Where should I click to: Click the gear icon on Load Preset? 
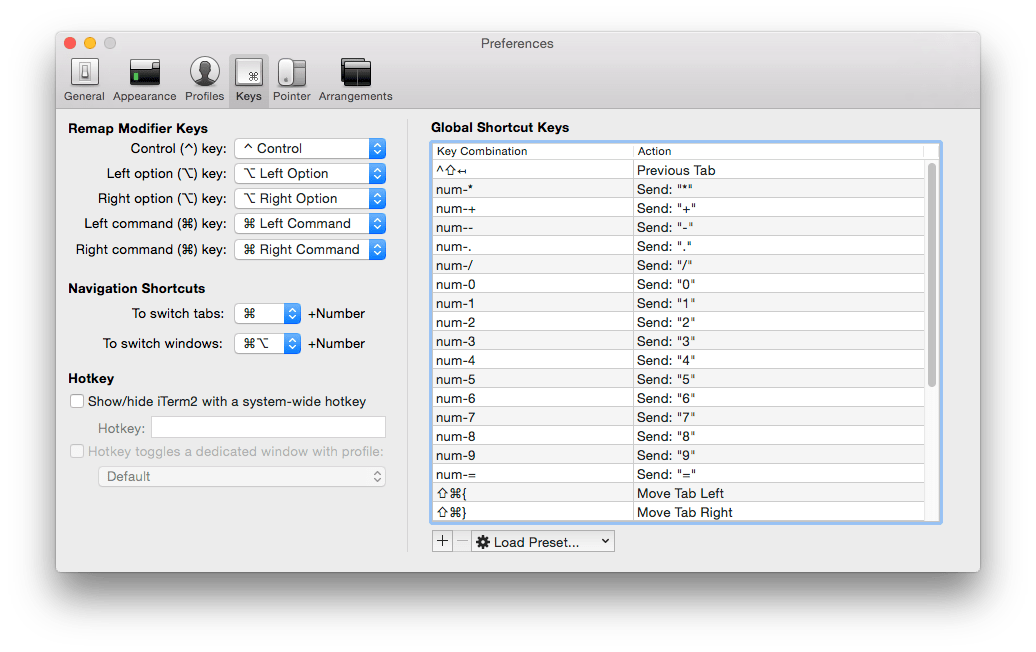(x=484, y=541)
